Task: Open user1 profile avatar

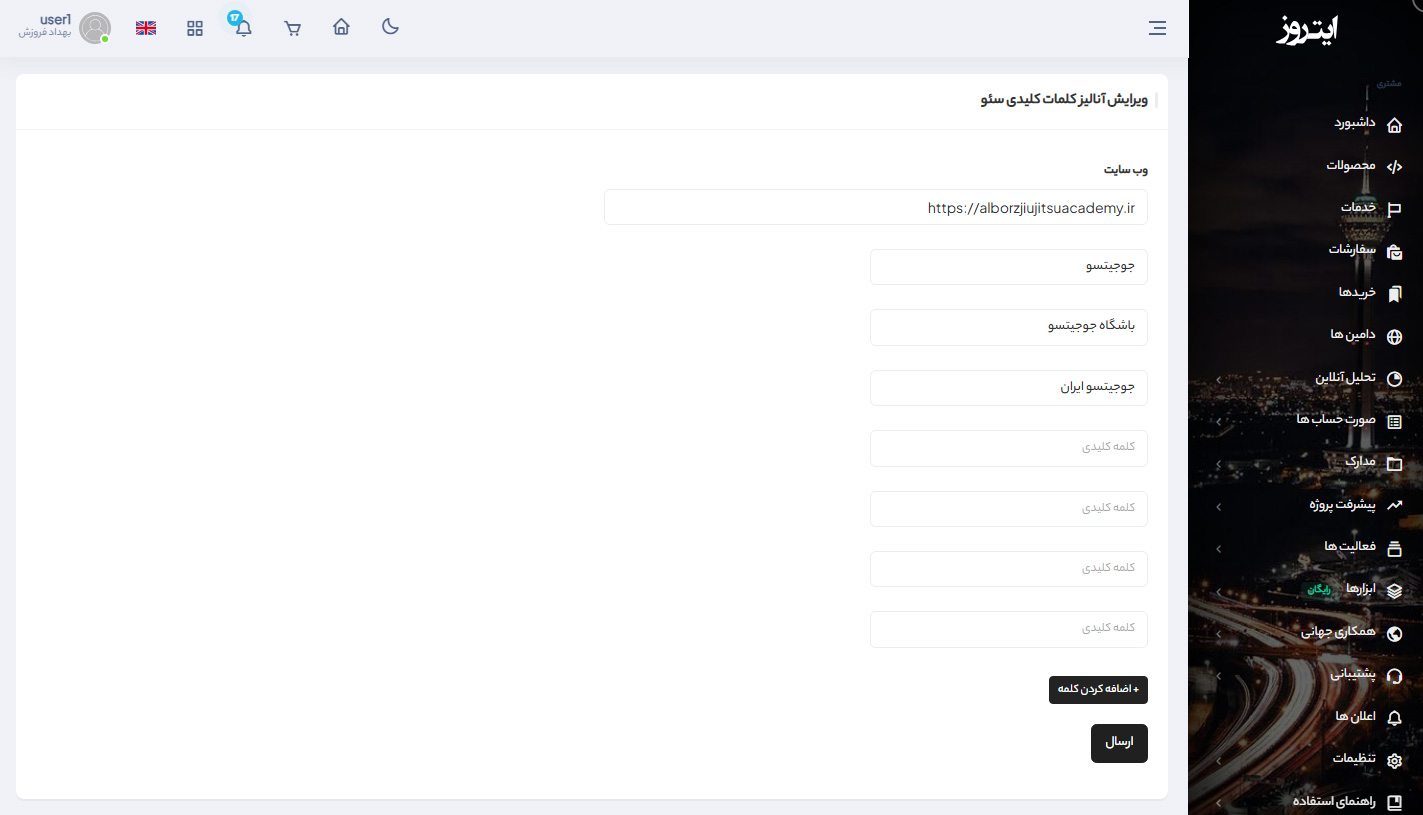Action: pyautogui.click(x=95, y=28)
